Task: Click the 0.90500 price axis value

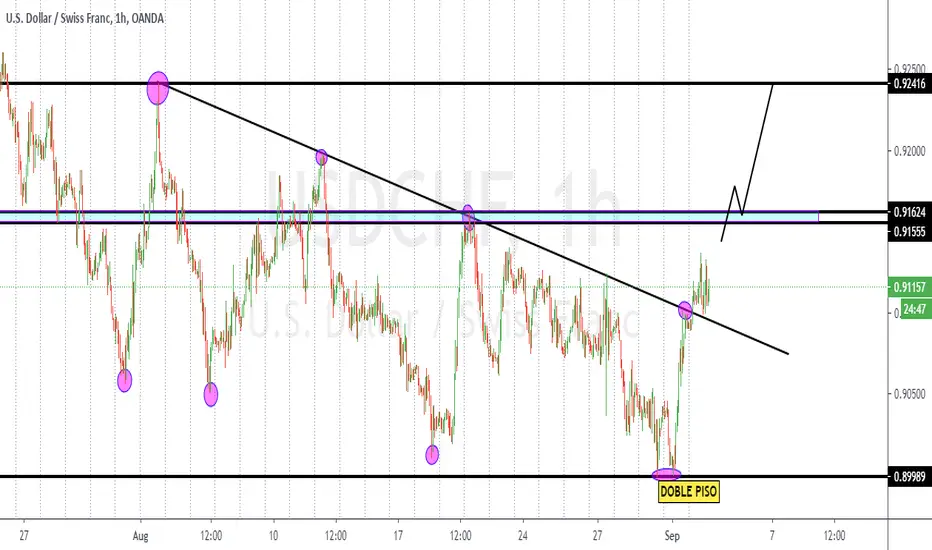Action: [x=910, y=394]
